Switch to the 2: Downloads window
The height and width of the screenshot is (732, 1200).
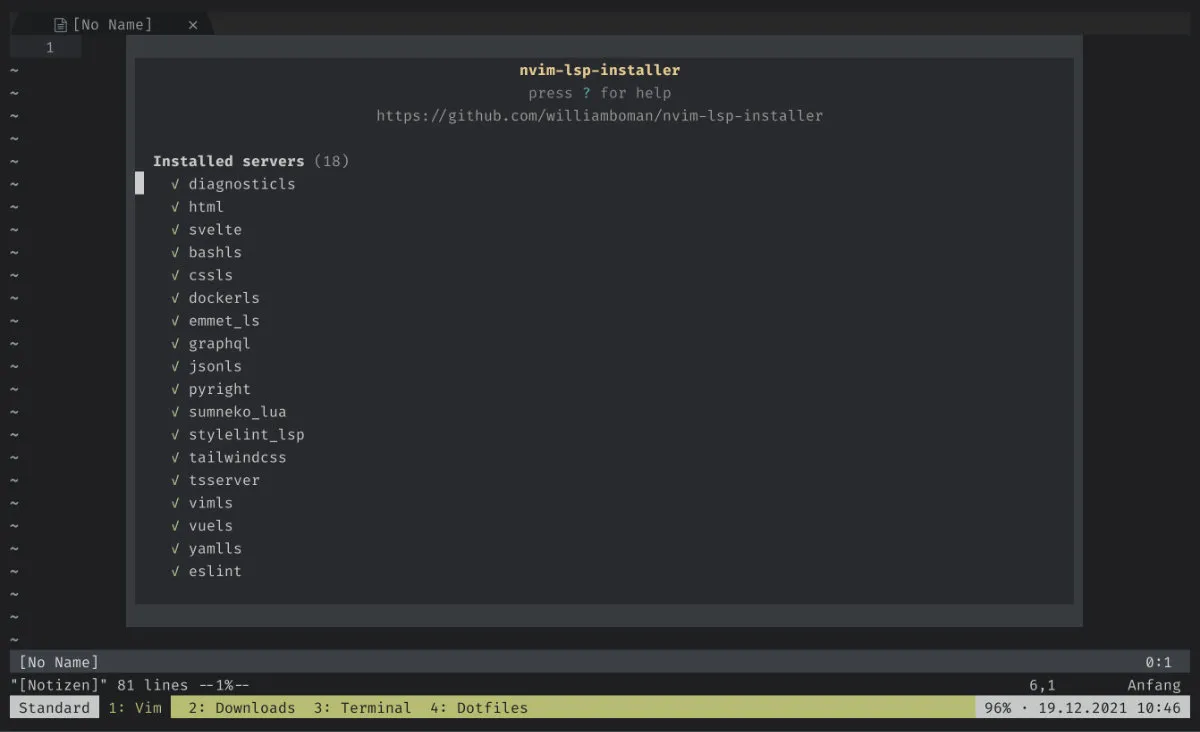click(241, 708)
